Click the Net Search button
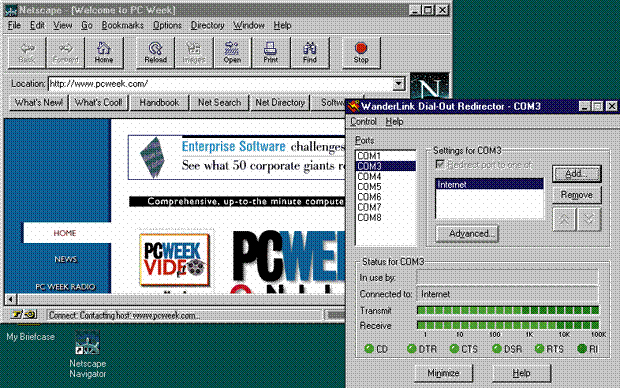 click(219, 103)
